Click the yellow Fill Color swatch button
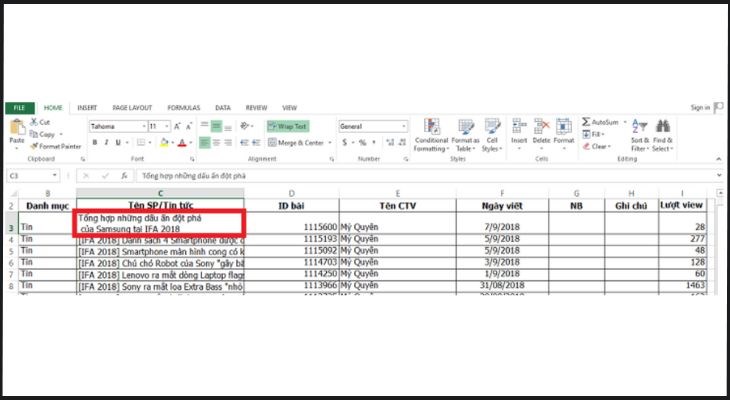The width and height of the screenshot is (730, 400). [163, 143]
